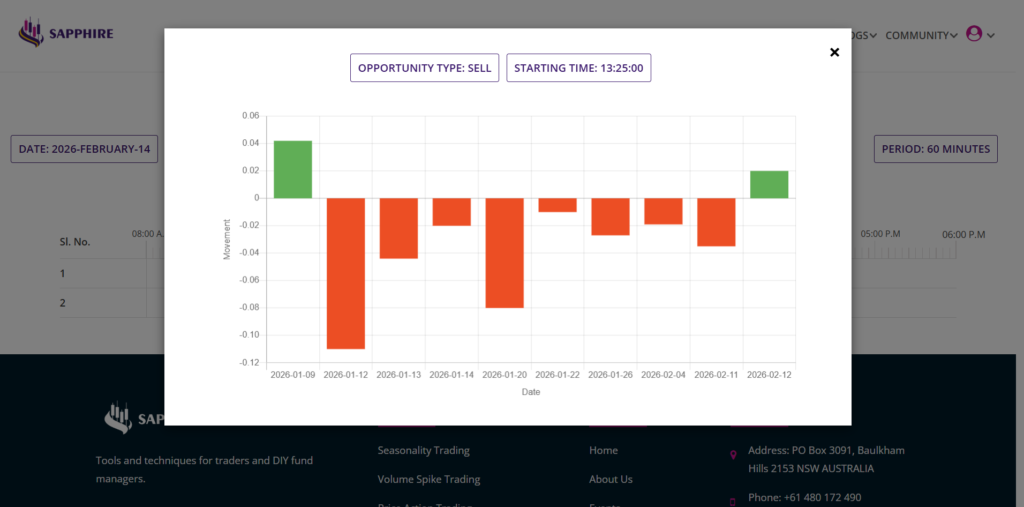Viewport: 1024px width, 507px height.
Task: Open the Period: 60 Minutes selector
Action: tap(936, 149)
